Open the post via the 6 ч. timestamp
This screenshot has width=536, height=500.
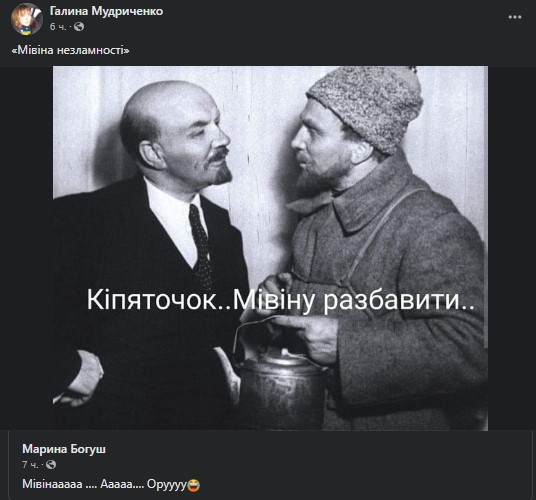pos(57,27)
